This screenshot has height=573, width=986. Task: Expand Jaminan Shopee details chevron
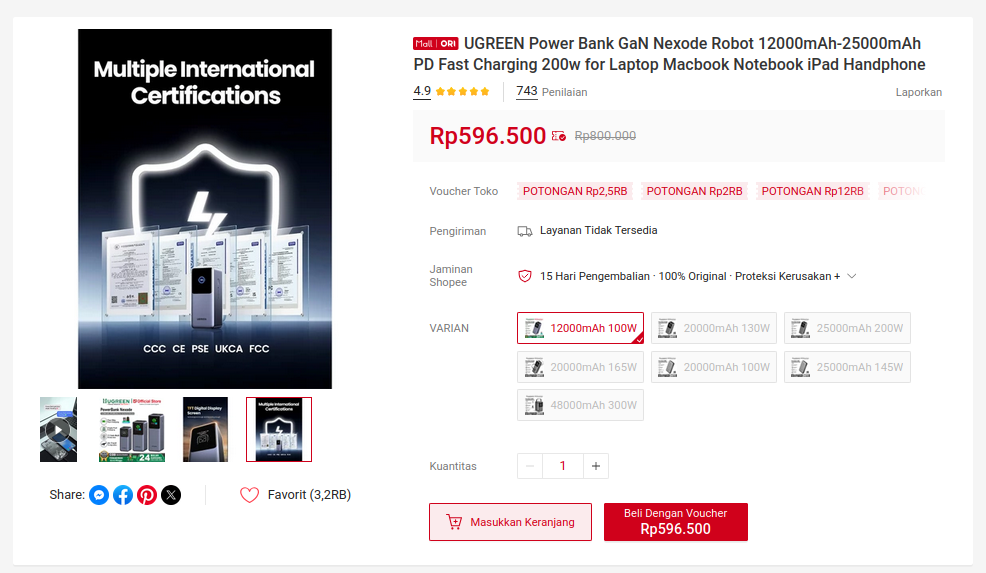(x=852, y=276)
